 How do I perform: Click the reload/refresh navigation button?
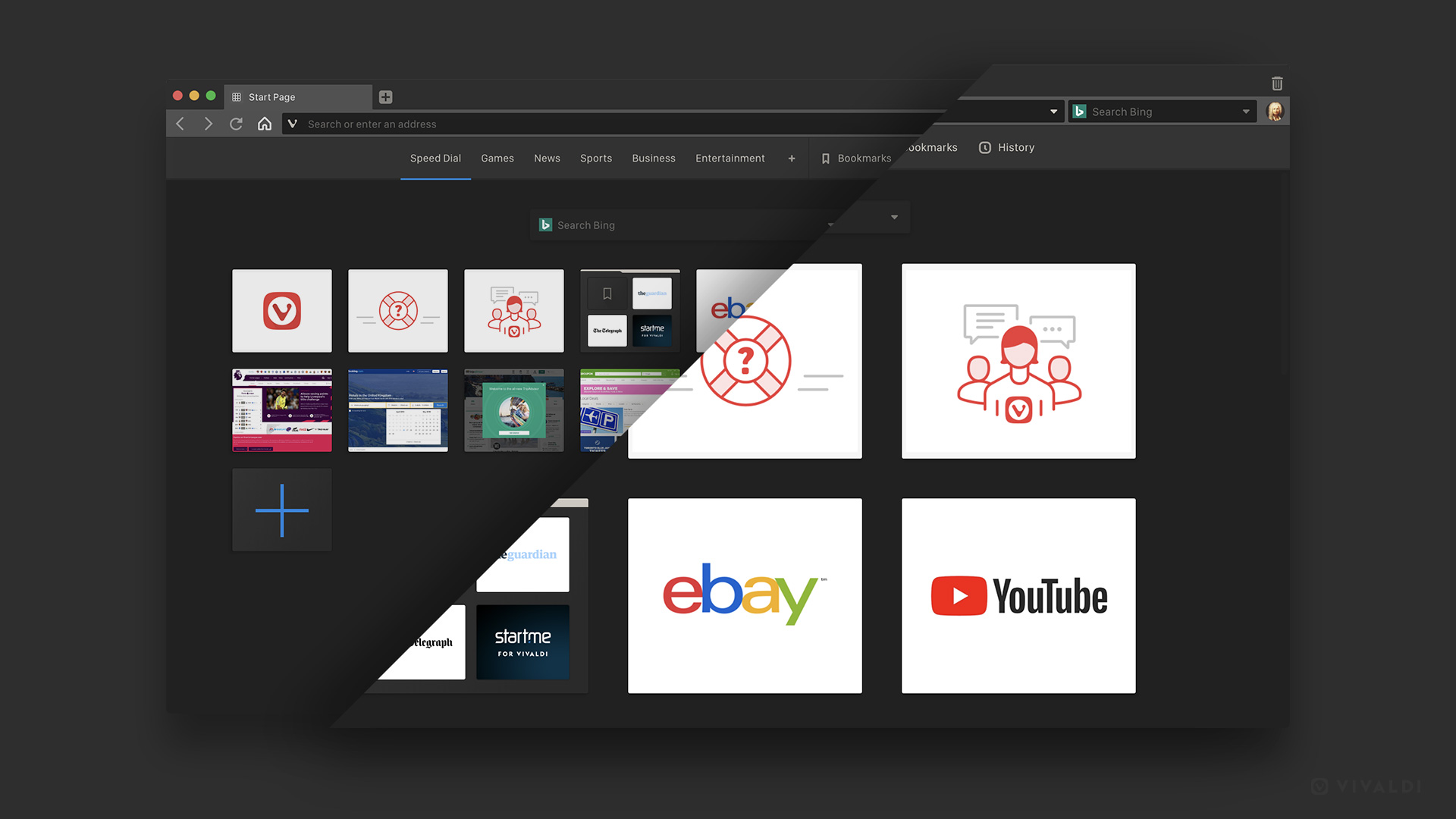point(236,123)
